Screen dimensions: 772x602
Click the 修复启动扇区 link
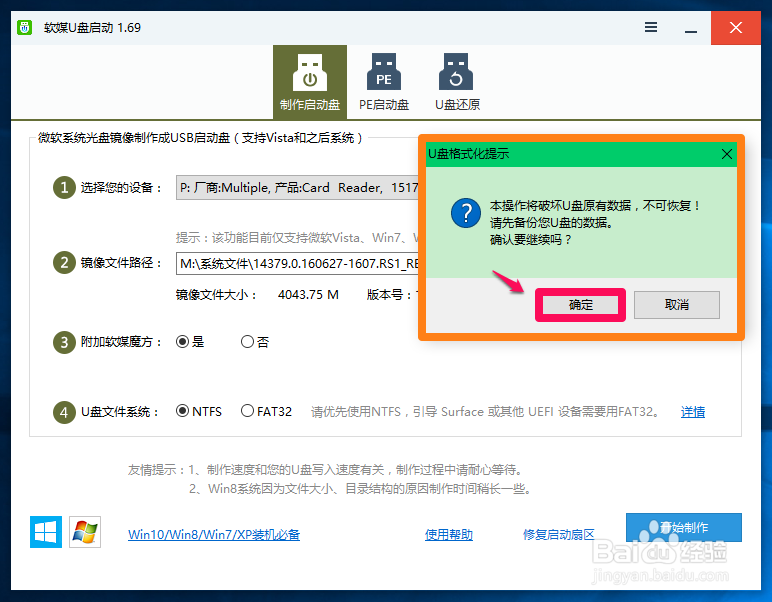pyautogui.click(x=558, y=535)
